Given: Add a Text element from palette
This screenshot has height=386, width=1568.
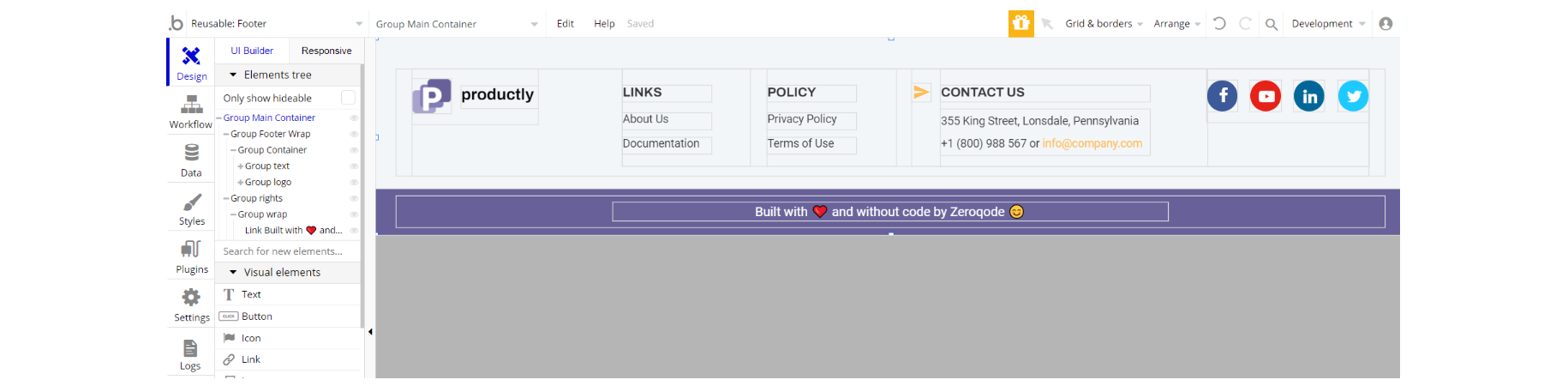Looking at the screenshot, I should 288,294.
